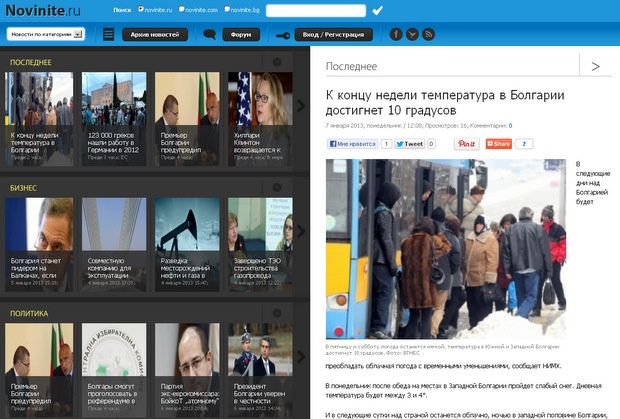620x419 pixels.
Task: Open the Новости по категориям dropdown
Action: pos(46,34)
